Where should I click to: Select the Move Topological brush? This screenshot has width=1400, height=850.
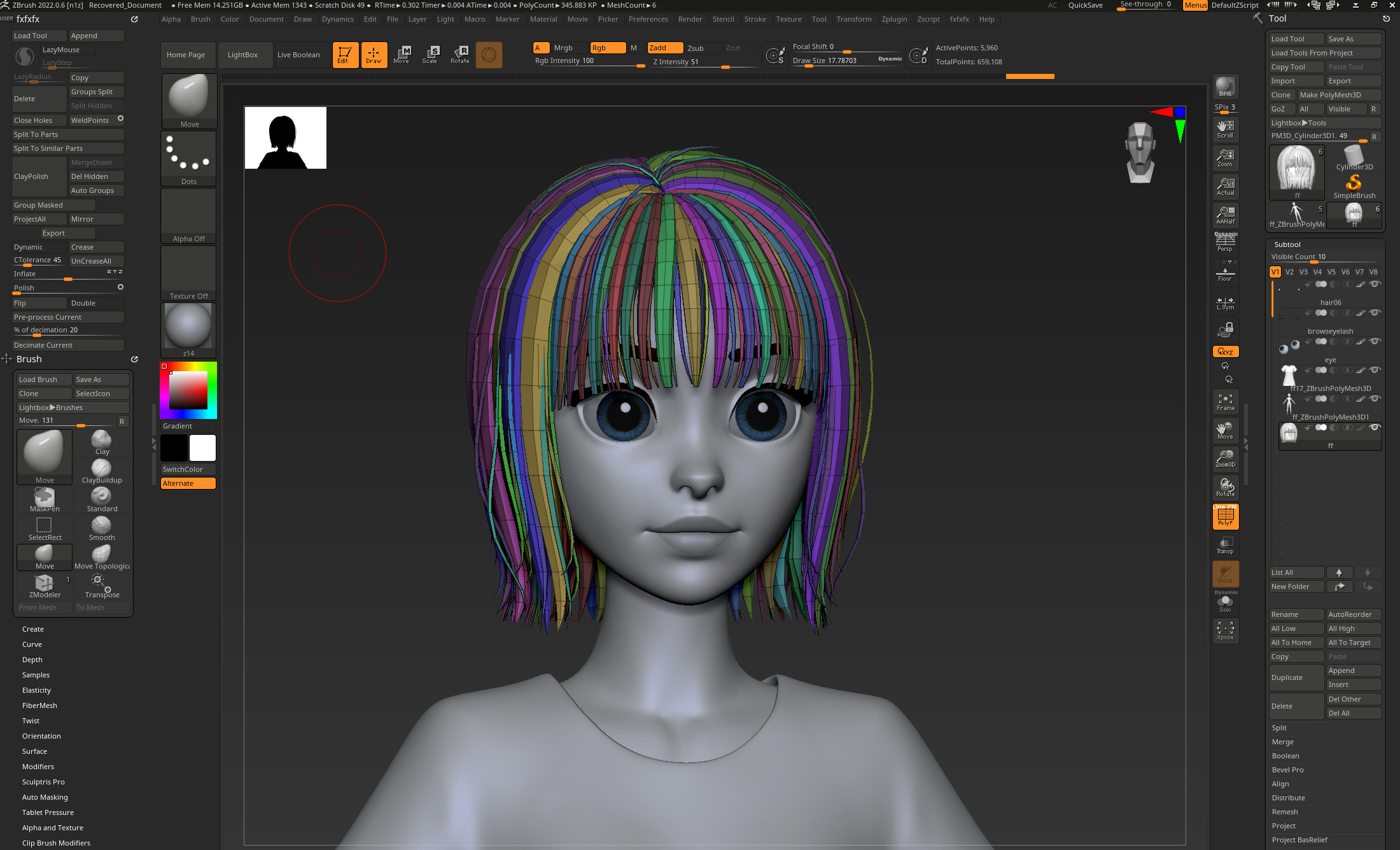pyautogui.click(x=102, y=557)
